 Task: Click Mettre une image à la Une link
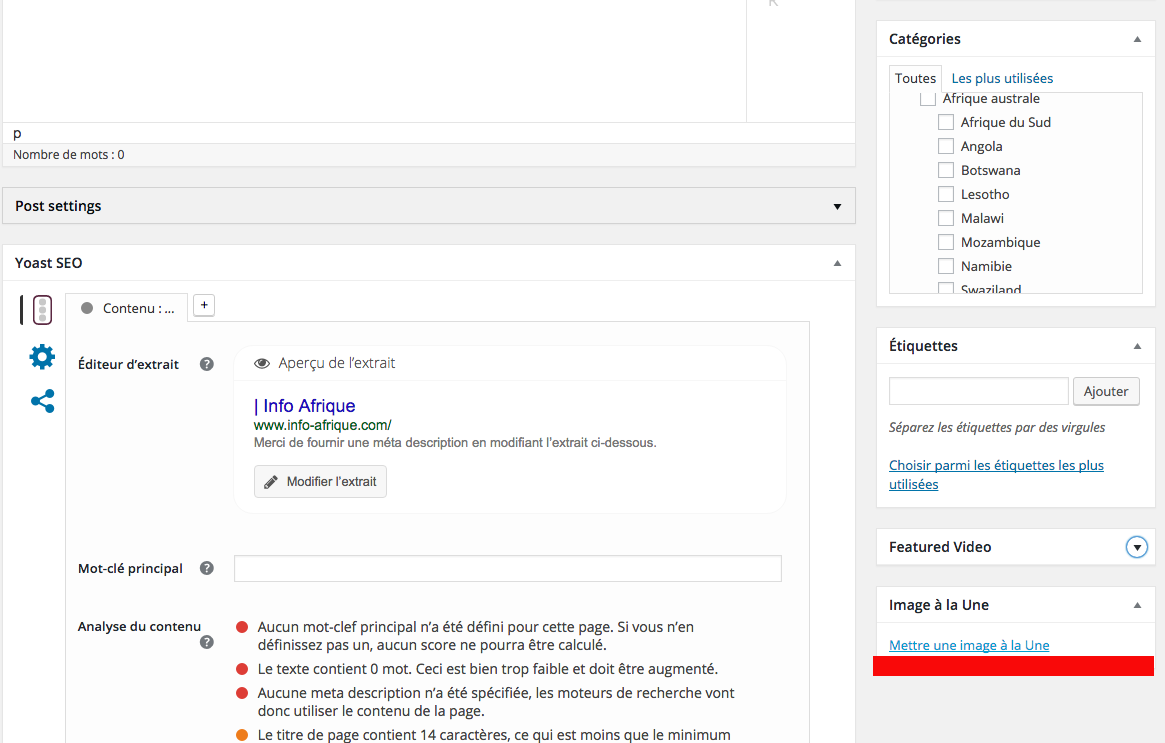[x=969, y=645]
